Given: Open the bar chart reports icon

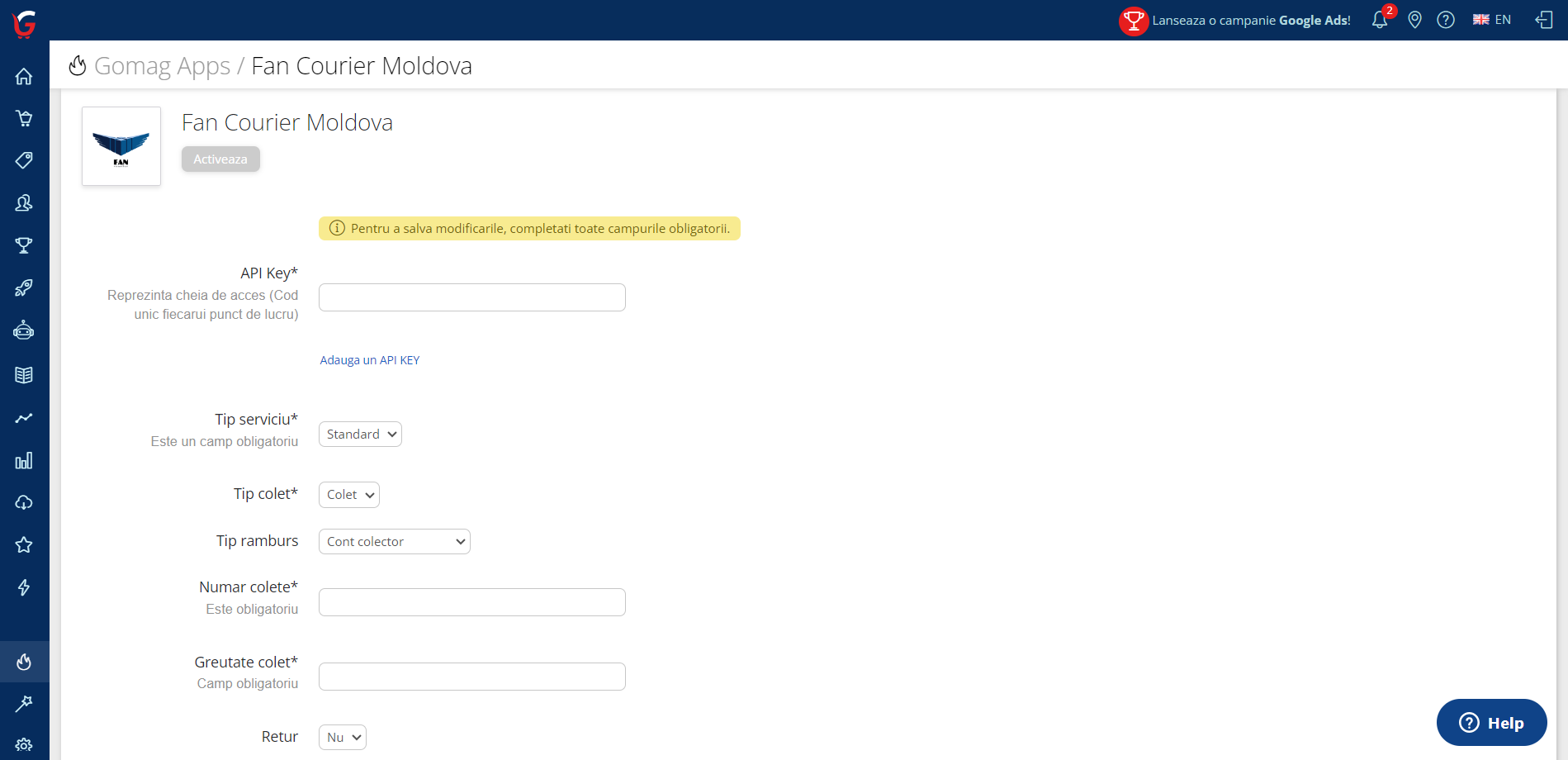Looking at the screenshot, I should click(24, 460).
